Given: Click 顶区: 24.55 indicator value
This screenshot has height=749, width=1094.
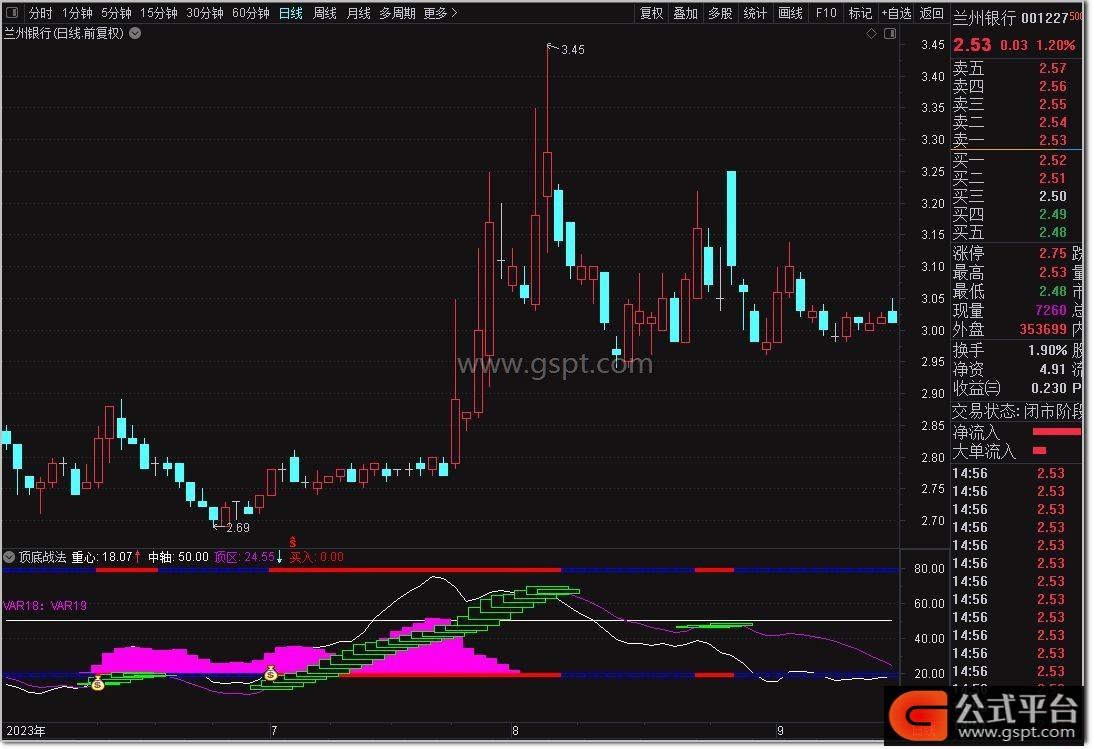Looking at the screenshot, I should pos(245,557).
